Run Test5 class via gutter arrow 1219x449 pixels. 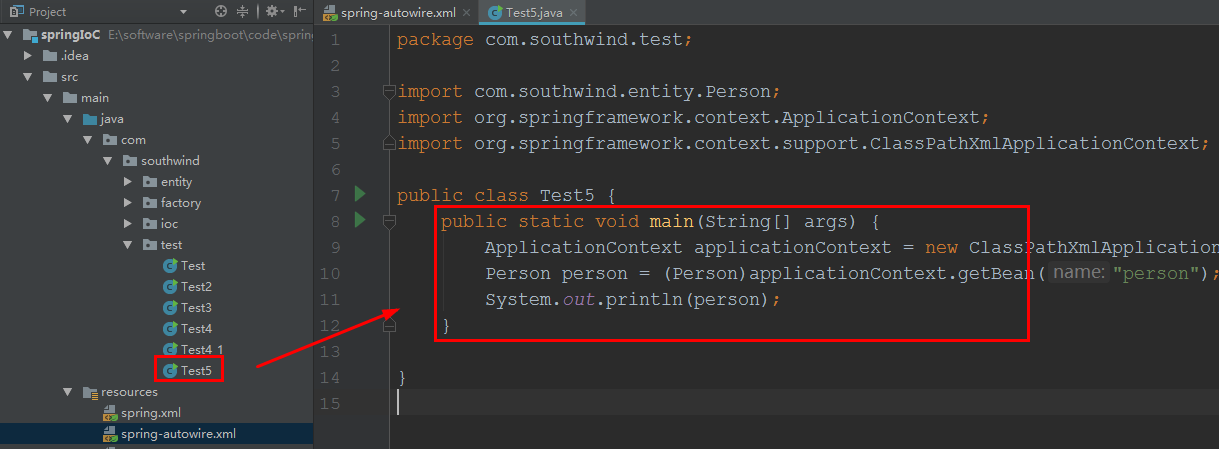point(360,193)
